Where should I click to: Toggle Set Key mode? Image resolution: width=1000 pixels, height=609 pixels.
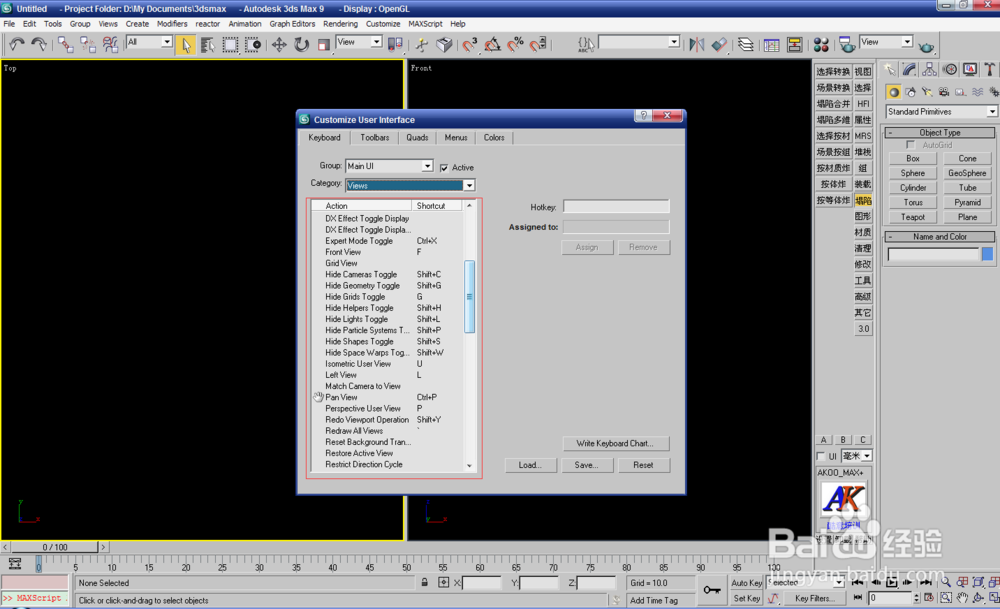(747, 598)
